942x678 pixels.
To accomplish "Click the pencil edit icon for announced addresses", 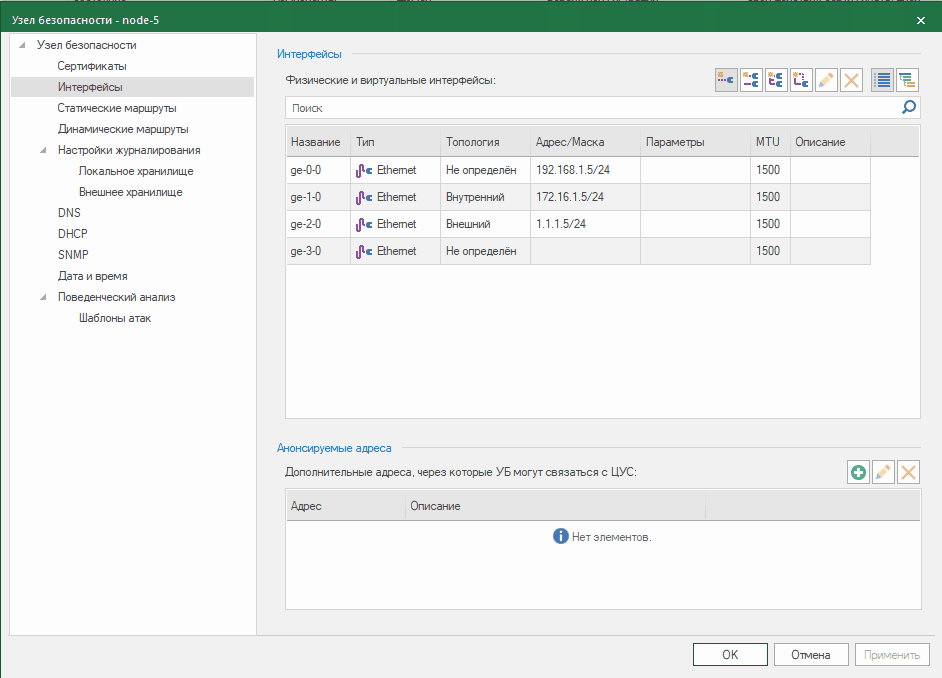I will click(x=883, y=472).
